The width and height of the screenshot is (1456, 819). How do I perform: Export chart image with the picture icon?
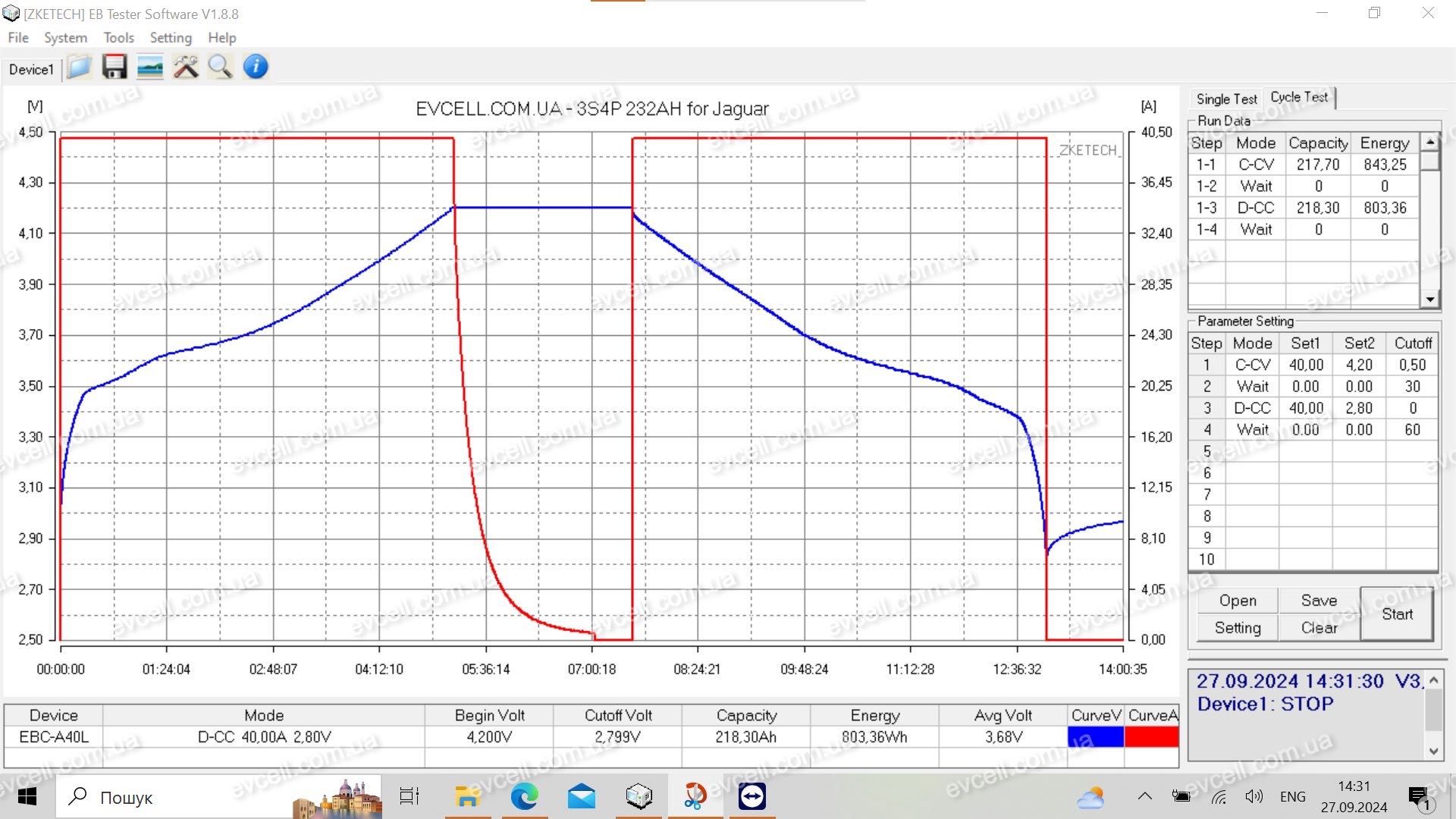[x=150, y=67]
